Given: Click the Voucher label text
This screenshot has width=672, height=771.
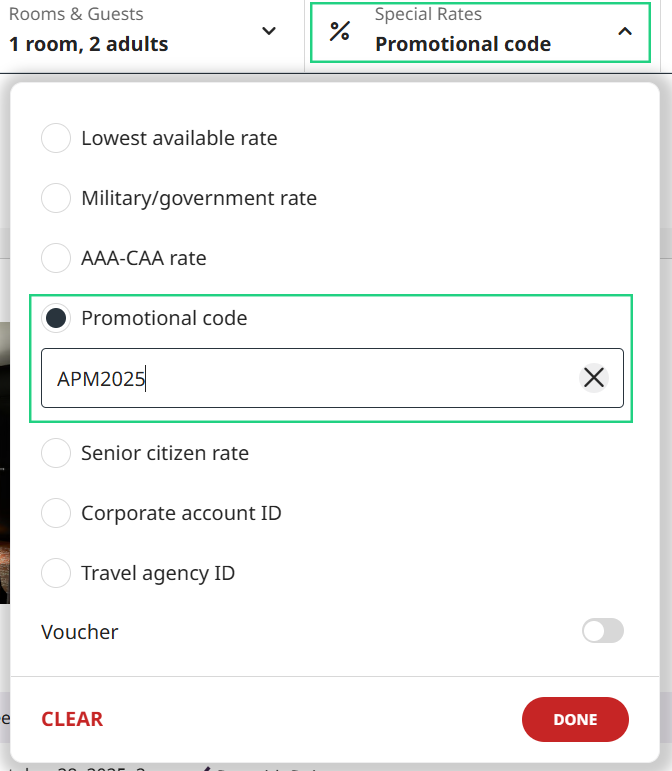Looking at the screenshot, I should pos(80,632).
